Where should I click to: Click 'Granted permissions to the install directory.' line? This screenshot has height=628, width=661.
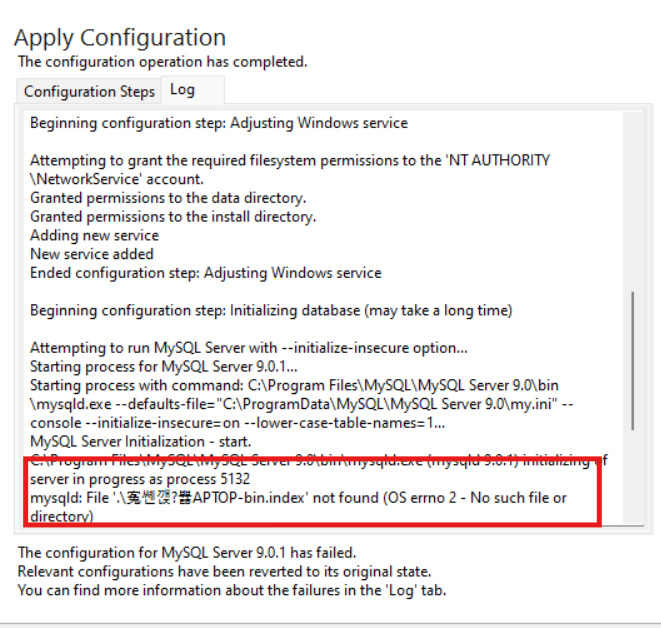point(173,217)
